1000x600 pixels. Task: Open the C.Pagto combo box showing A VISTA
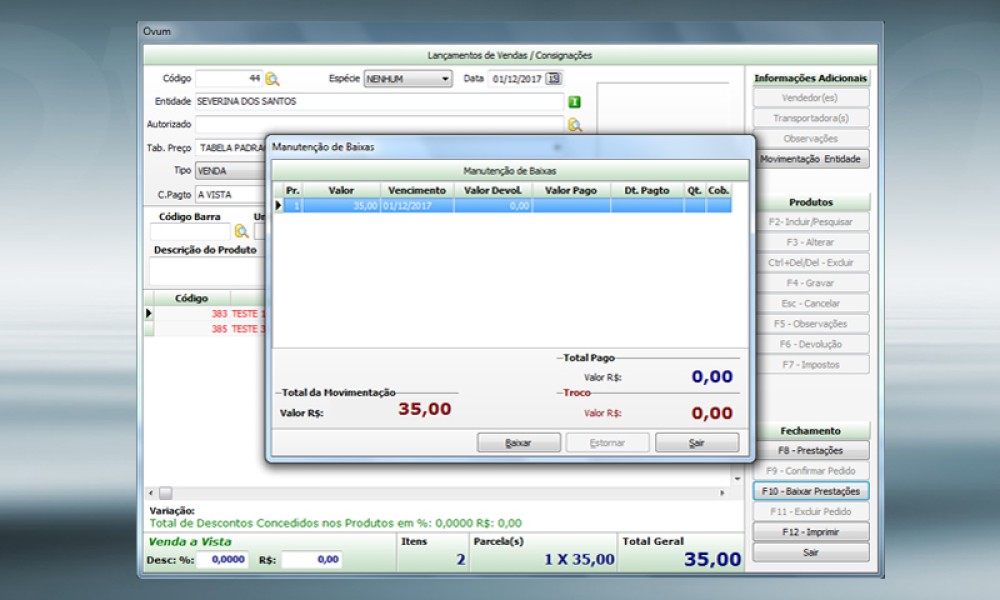[x=230, y=194]
